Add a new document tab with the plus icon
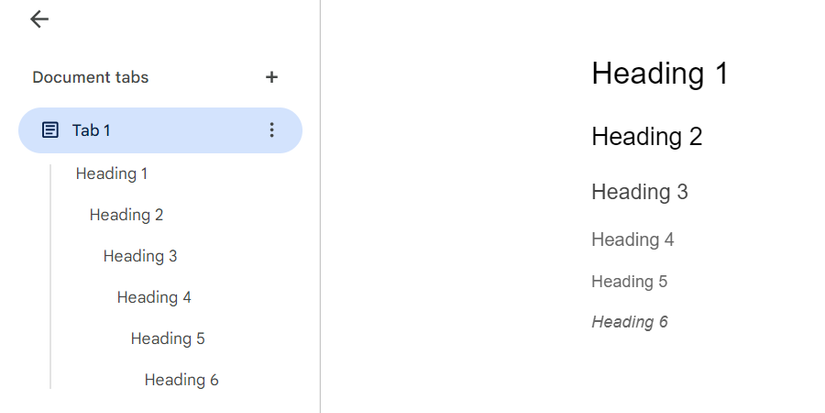The height and width of the screenshot is (413, 825). pos(271,77)
